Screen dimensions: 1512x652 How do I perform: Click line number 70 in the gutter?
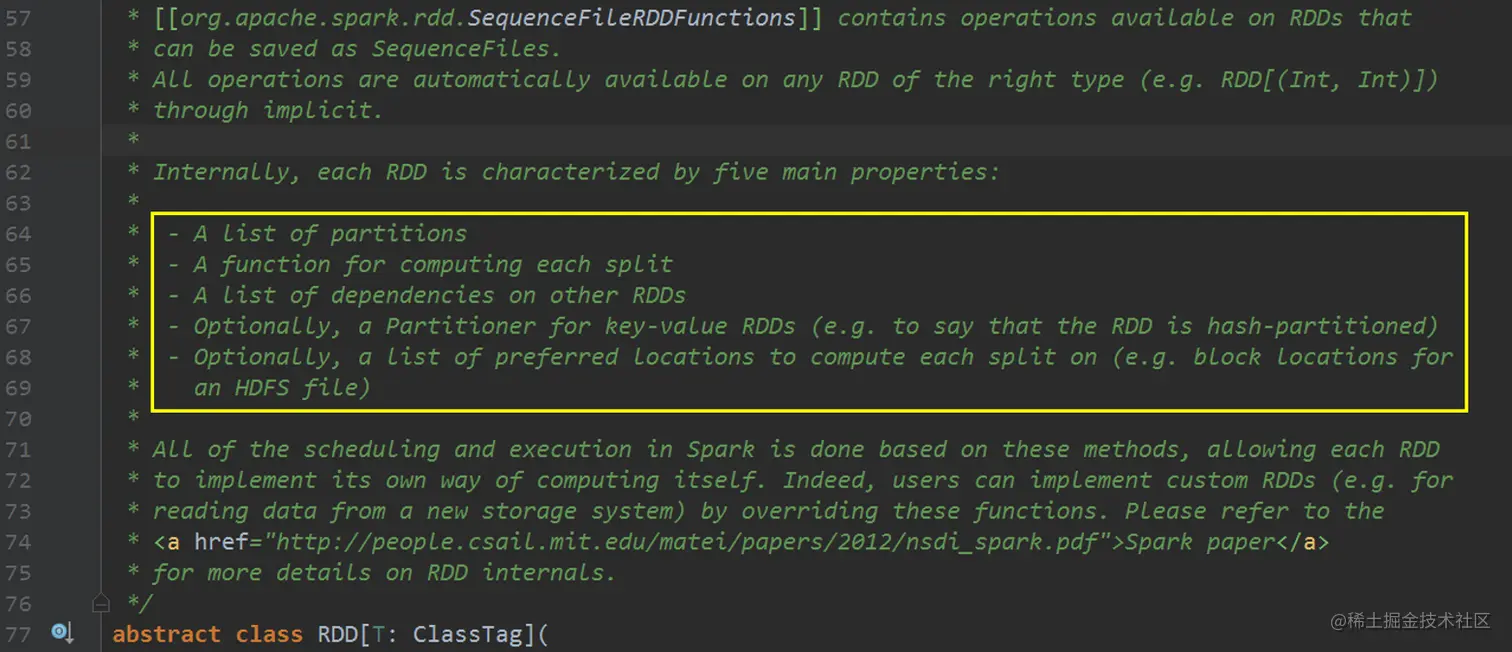18,418
